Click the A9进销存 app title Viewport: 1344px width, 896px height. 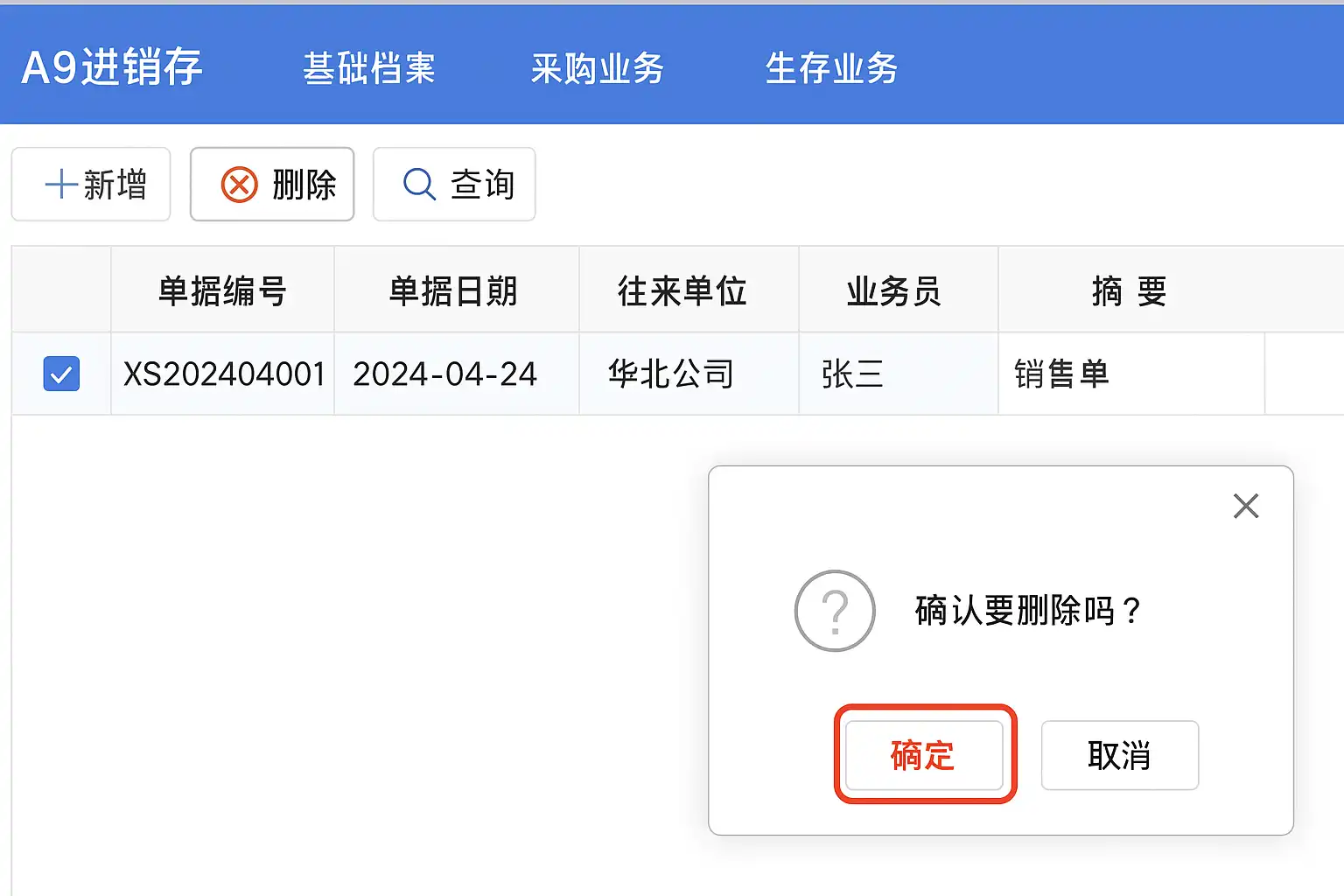coord(112,67)
